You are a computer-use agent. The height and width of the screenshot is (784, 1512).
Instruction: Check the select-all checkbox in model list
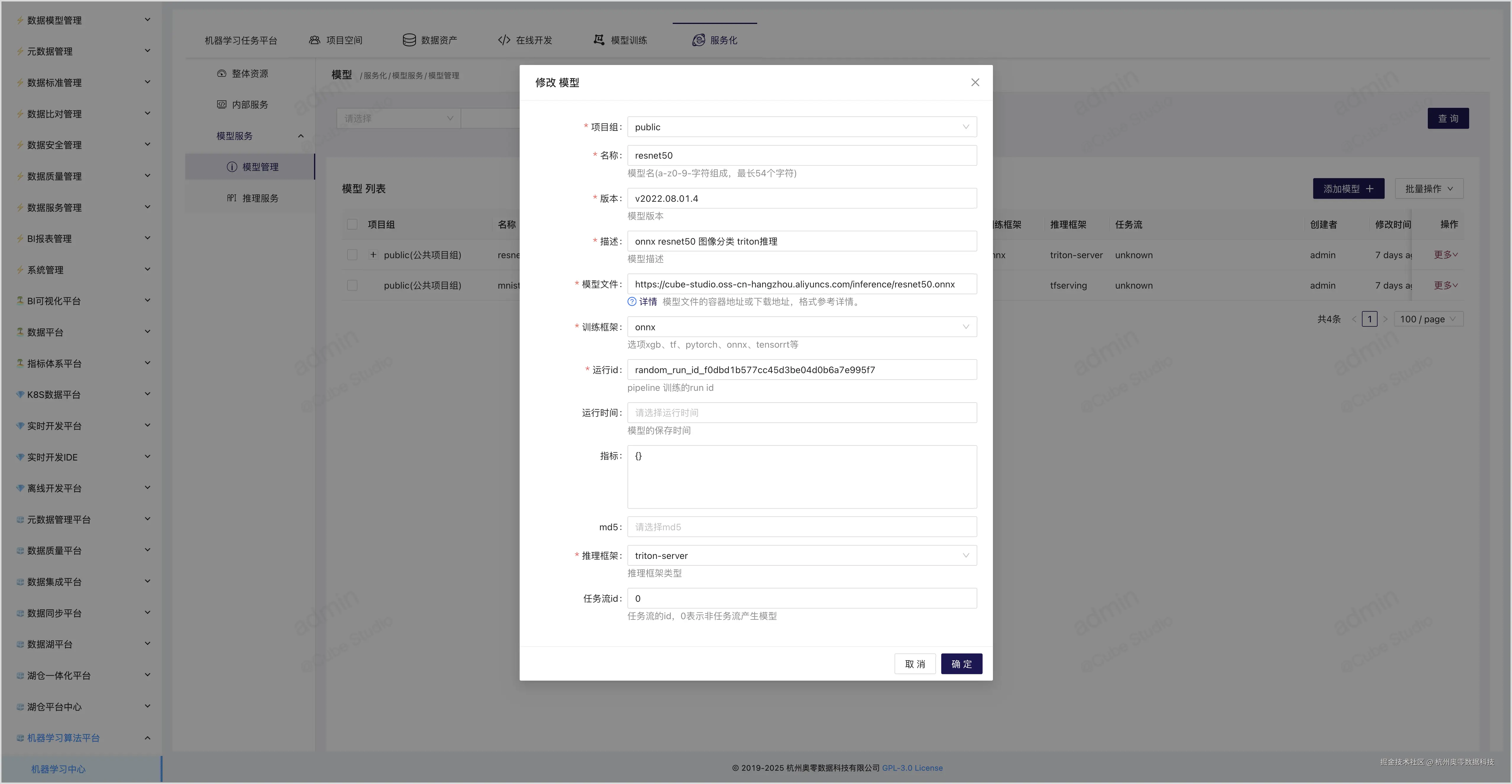[x=352, y=224]
